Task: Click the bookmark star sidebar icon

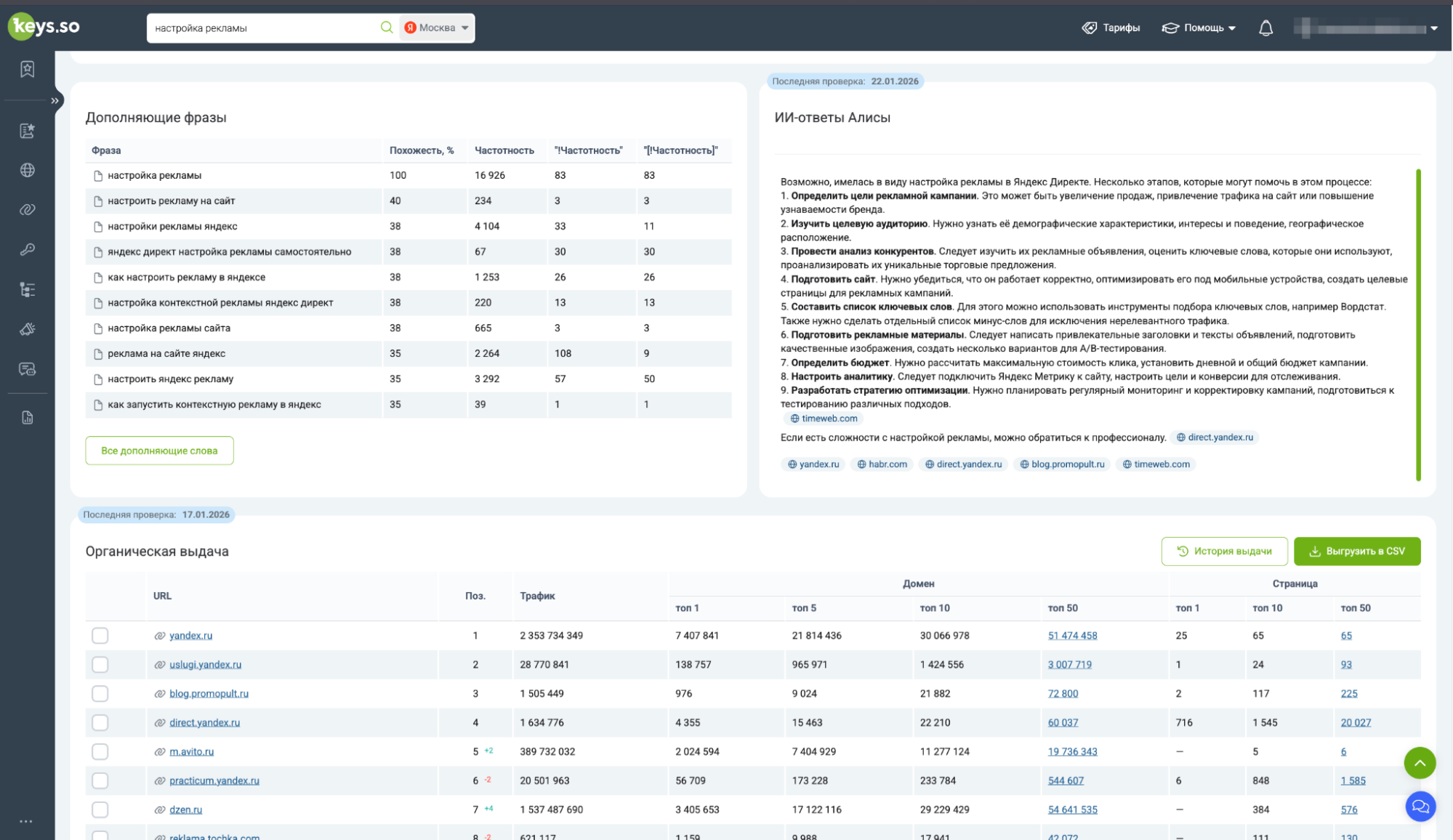Action: click(28, 69)
